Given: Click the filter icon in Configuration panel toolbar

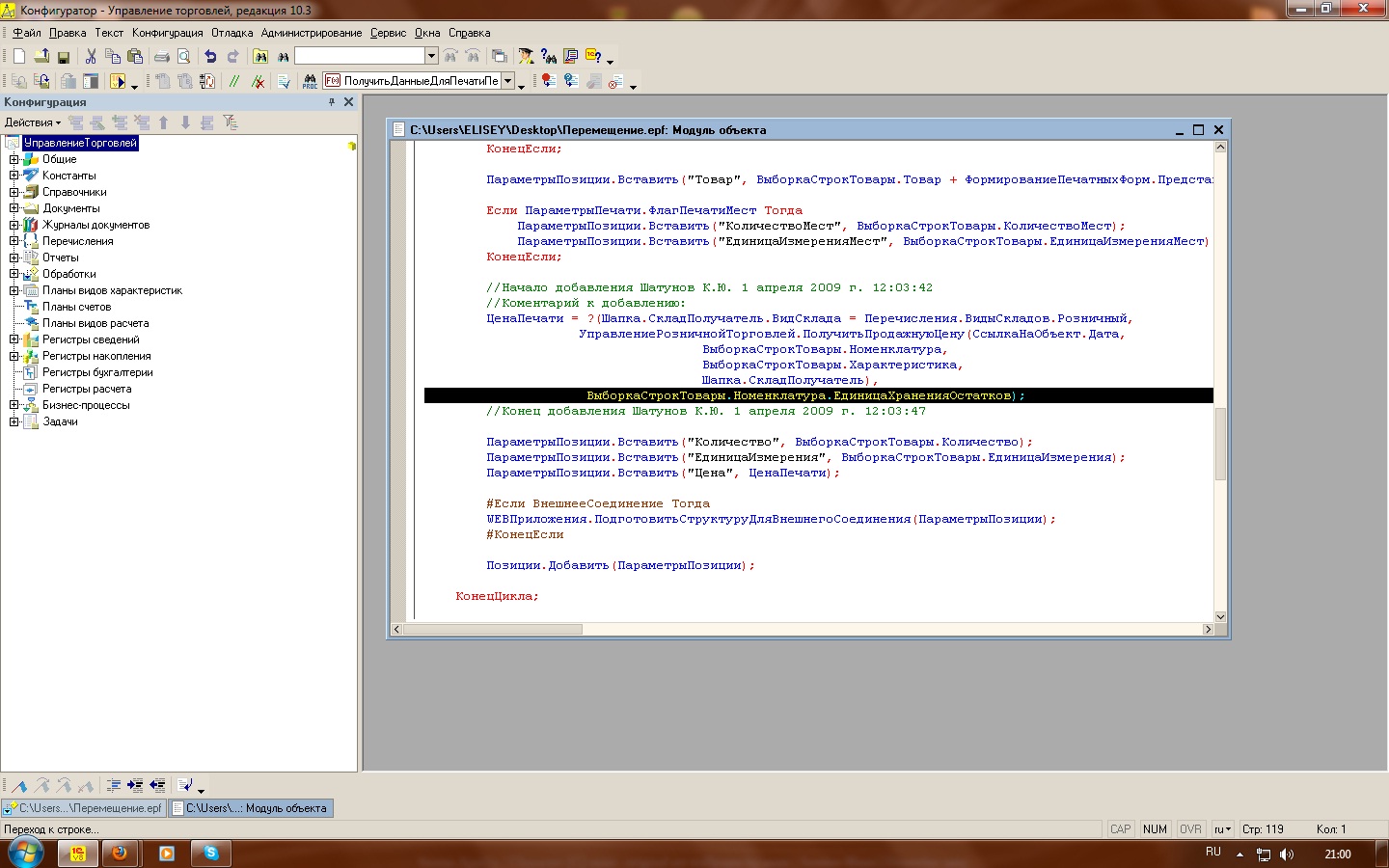Looking at the screenshot, I should tap(230, 122).
